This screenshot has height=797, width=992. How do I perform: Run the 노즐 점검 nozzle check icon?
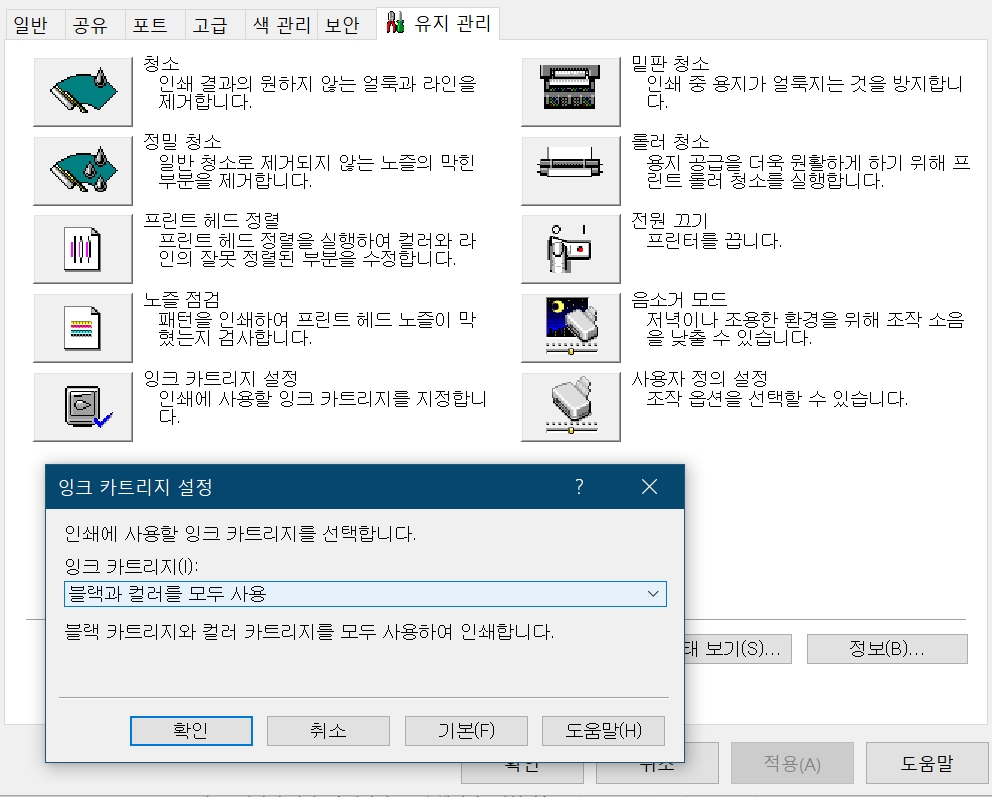click(83, 328)
